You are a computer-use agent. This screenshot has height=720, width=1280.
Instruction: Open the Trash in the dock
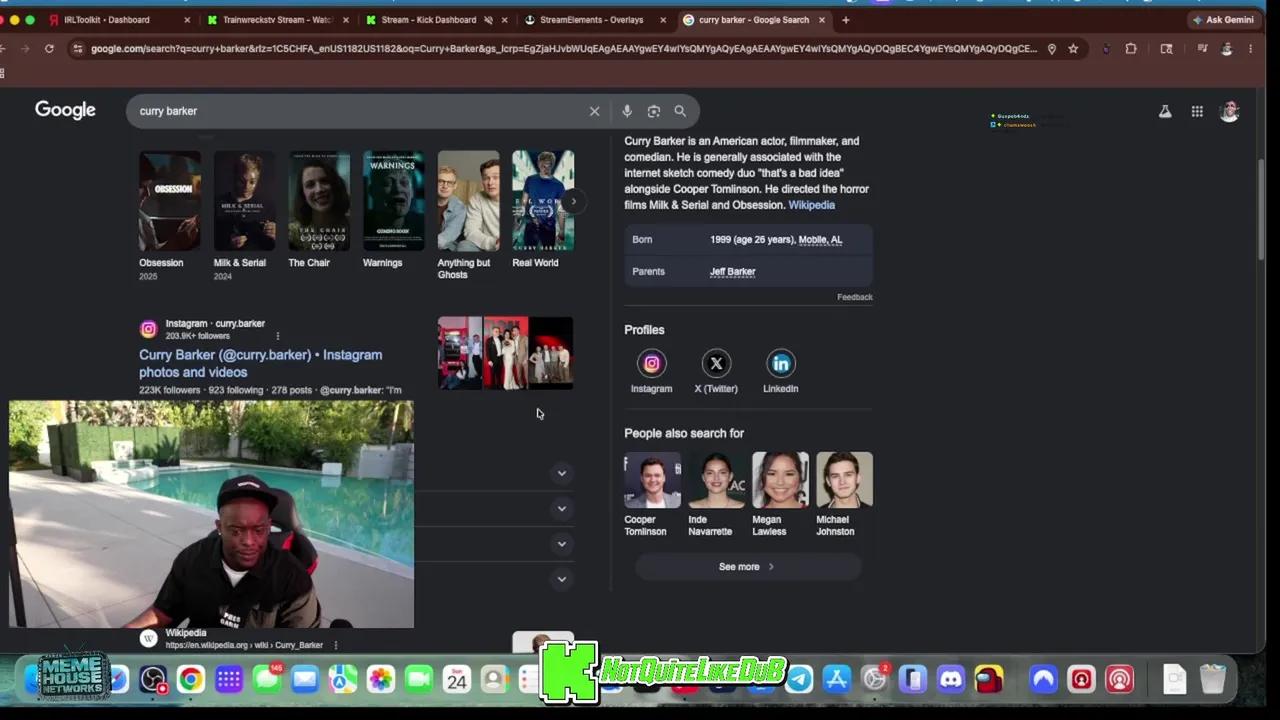coord(1213,680)
